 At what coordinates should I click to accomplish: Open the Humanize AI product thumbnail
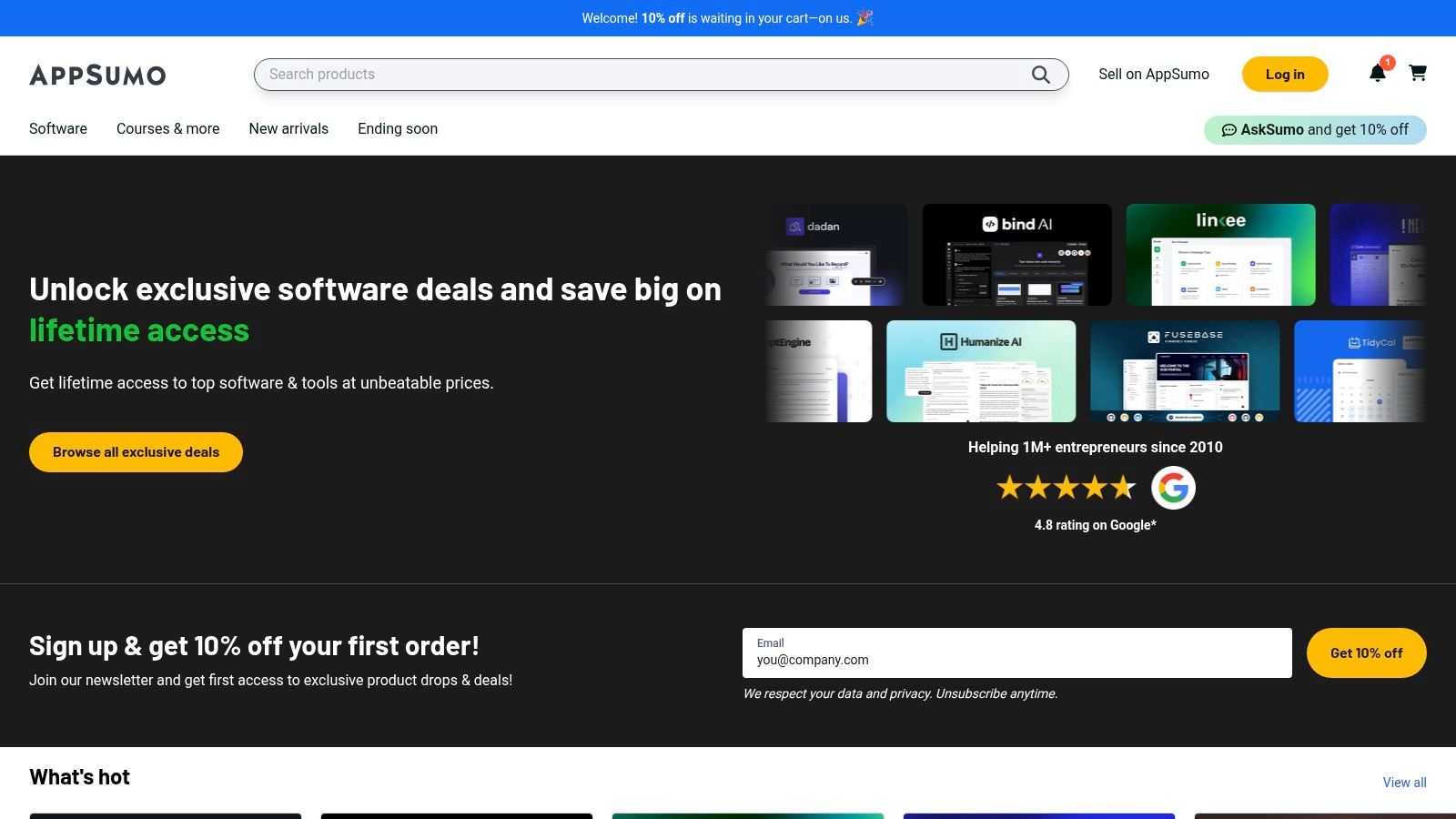(x=981, y=371)
